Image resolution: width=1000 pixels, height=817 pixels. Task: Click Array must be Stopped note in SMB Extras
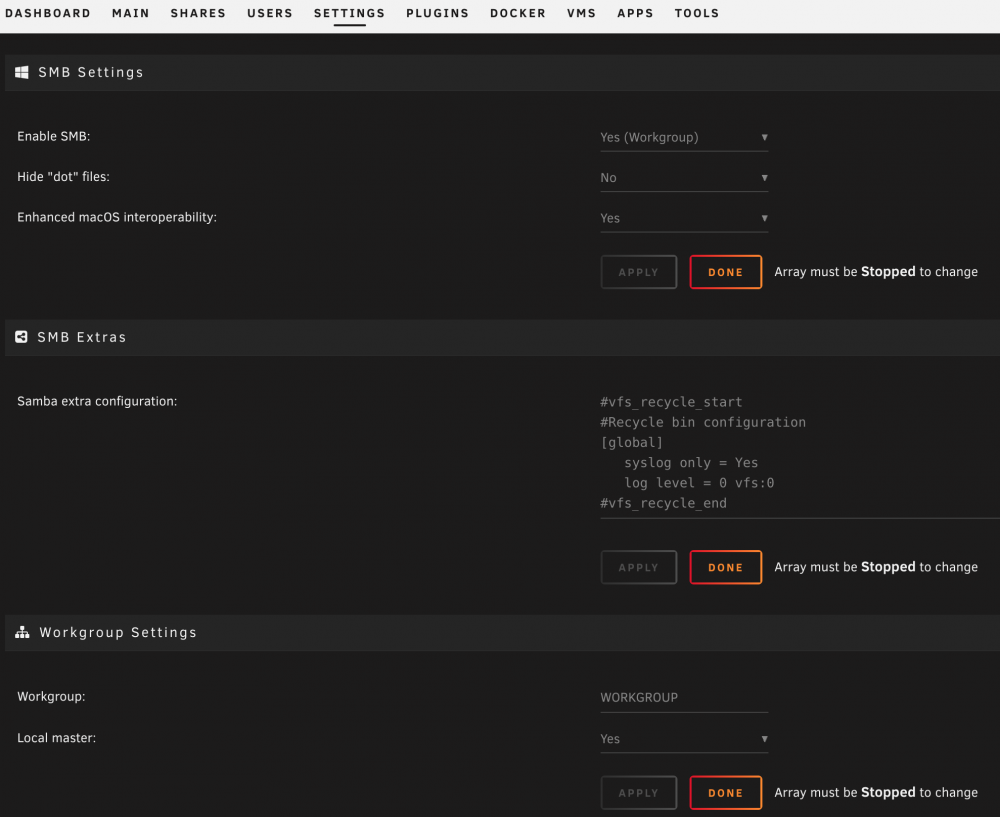876,567
